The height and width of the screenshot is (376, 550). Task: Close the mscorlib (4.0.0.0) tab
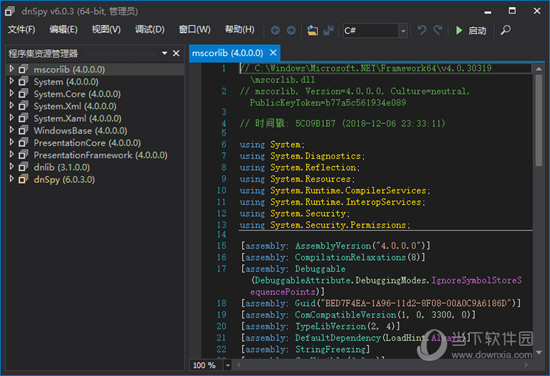pos(273,53)
